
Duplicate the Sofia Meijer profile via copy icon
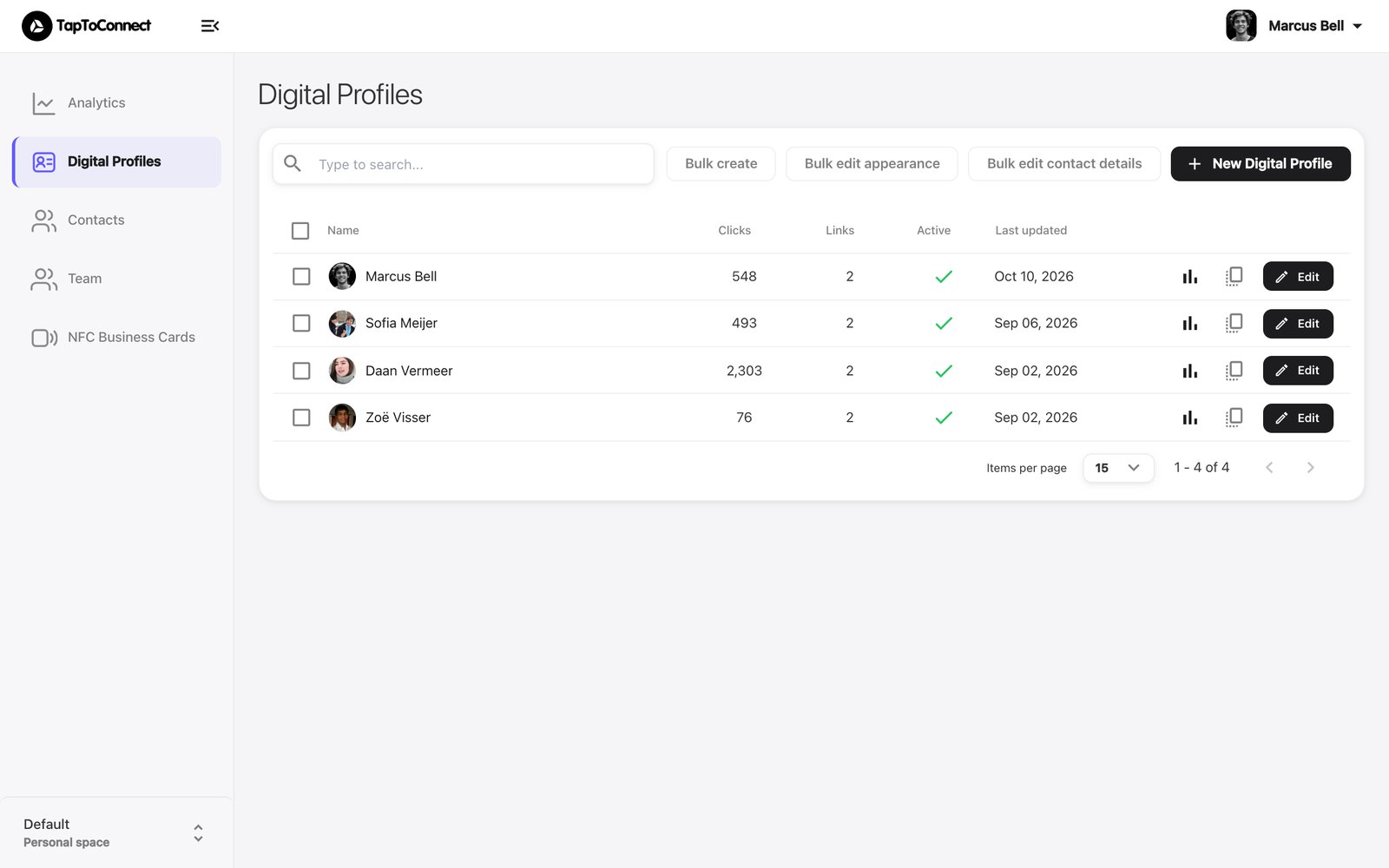(1234, 323)
